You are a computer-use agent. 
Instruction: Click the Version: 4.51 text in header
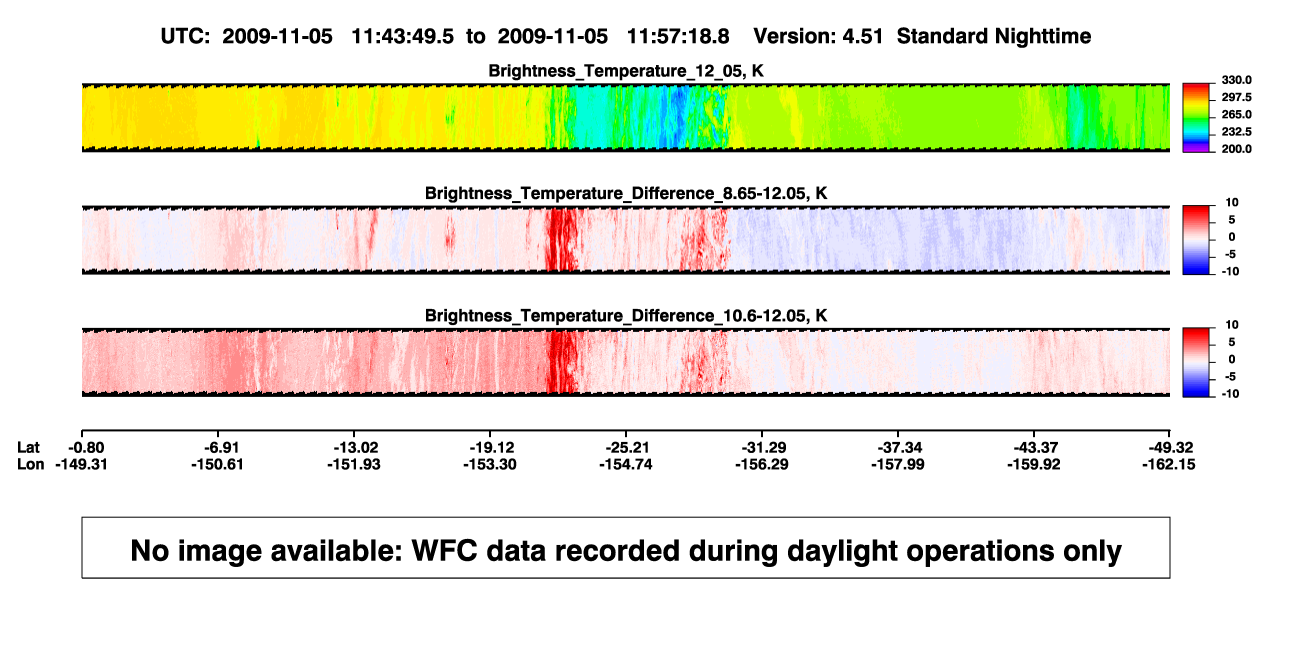click(x=820, y=37)
